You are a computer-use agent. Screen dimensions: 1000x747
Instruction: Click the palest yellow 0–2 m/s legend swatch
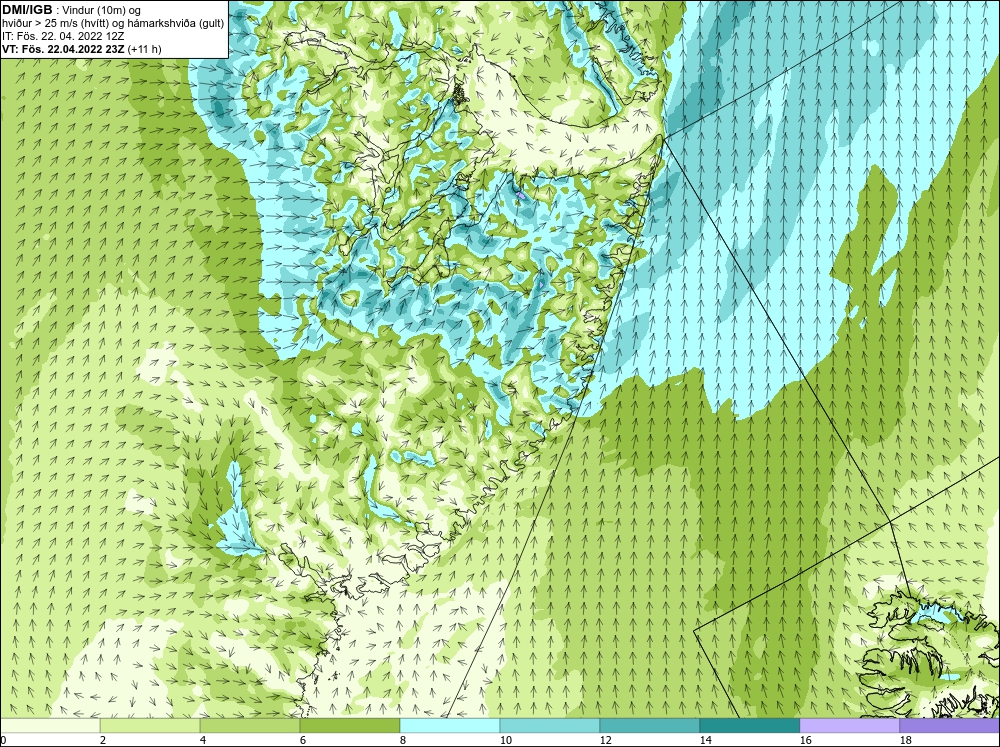(50, 726)
